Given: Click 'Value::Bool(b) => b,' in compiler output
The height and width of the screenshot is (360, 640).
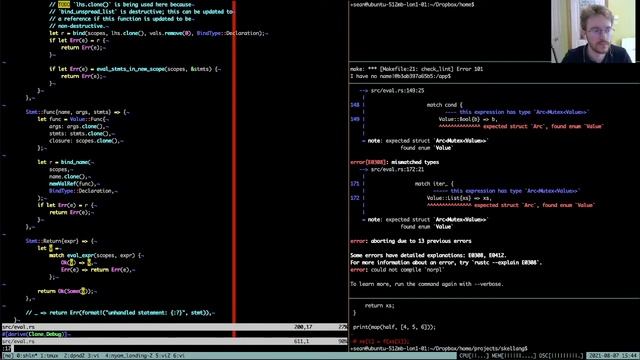Looking at the screenshot, I should (468, 119).
